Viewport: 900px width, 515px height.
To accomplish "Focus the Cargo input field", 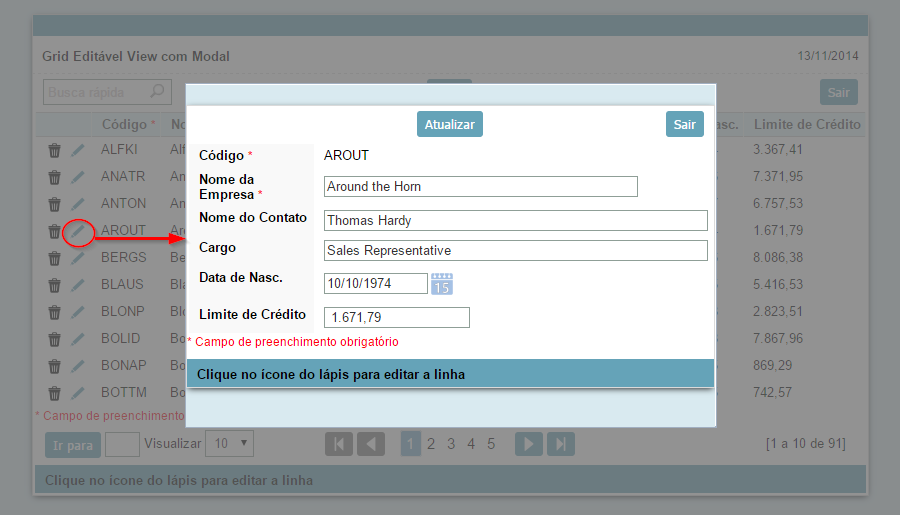I will click(x=516, y=250).
